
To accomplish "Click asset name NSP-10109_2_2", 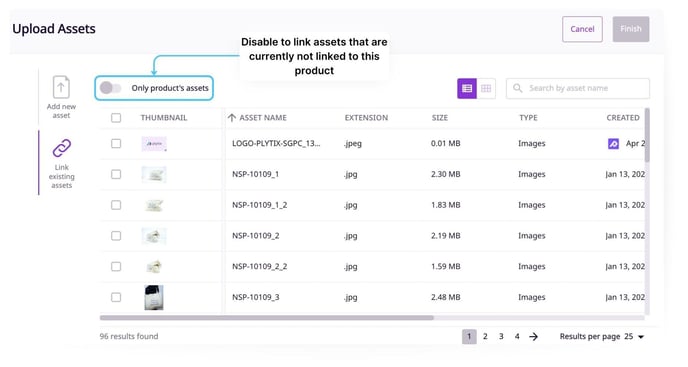I will (259, 266).
